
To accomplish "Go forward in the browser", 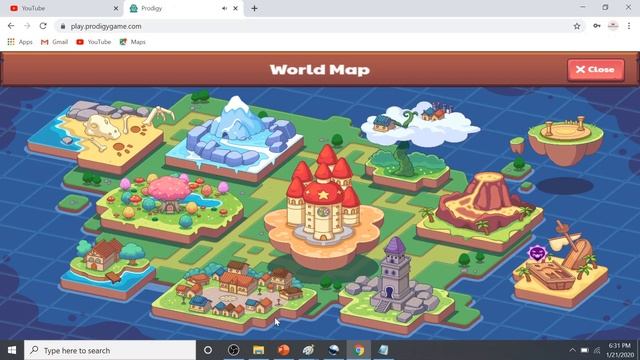I will pos(27,26).
